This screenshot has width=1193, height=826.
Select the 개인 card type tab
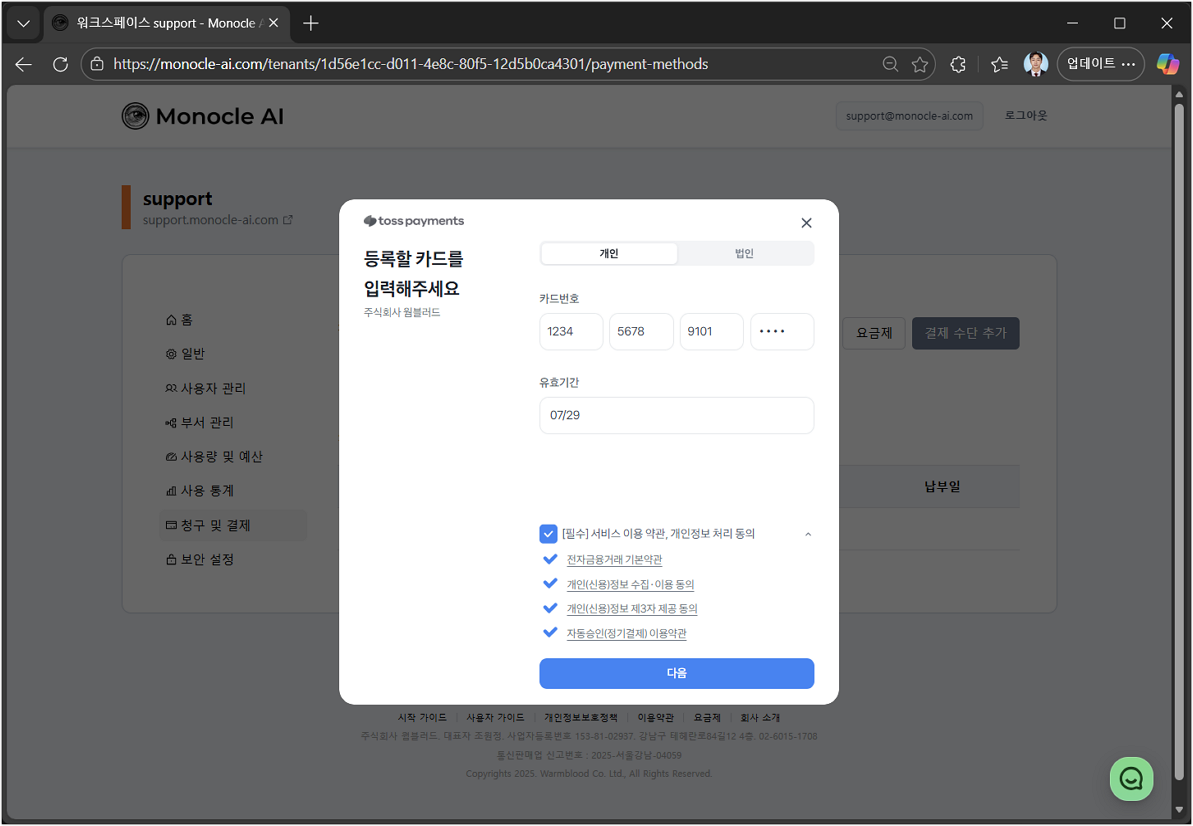click(x=608, y=253)
